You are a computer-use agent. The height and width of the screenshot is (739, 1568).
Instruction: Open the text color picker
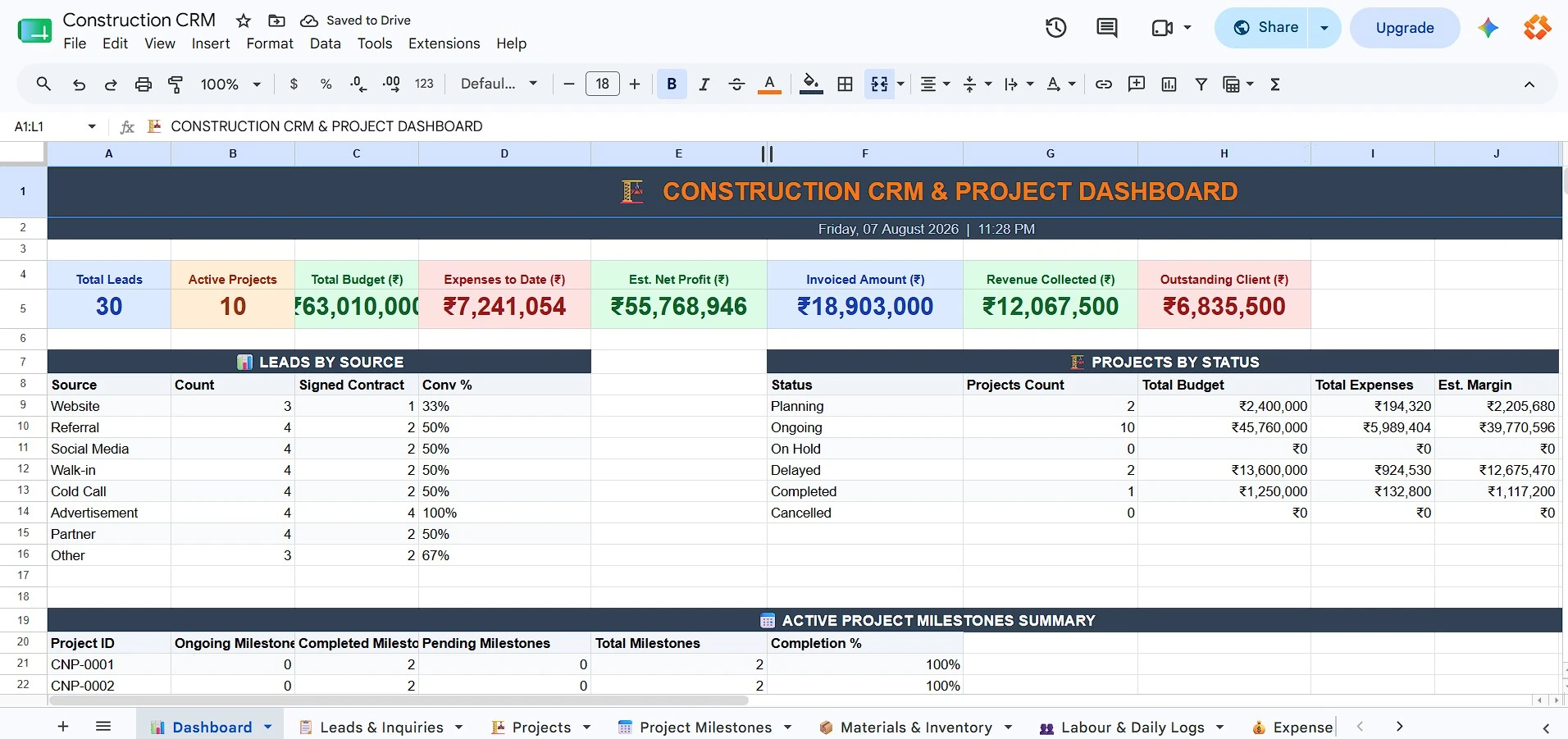pos(769,84)
